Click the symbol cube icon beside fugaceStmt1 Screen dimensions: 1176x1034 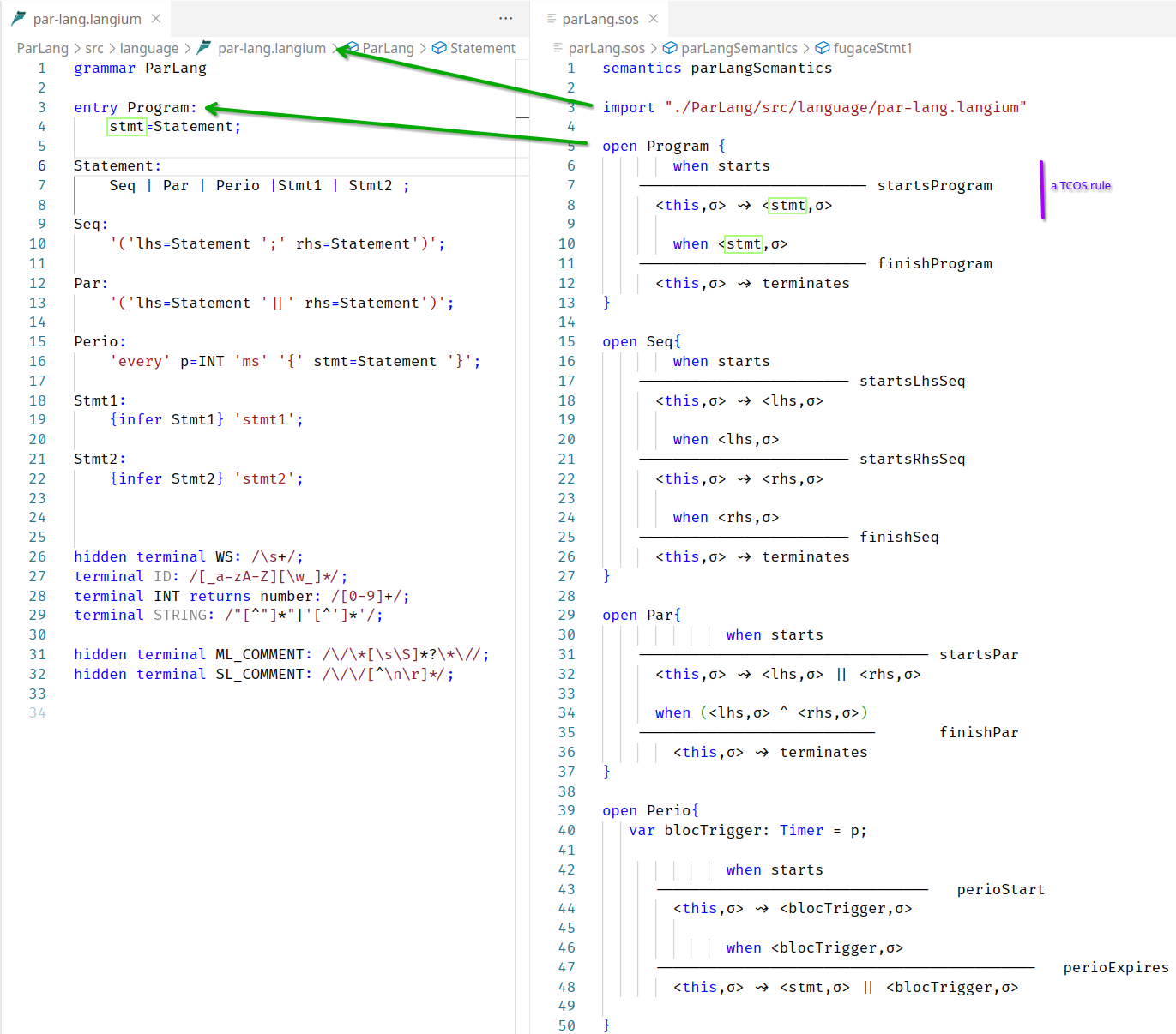point(823,49)
